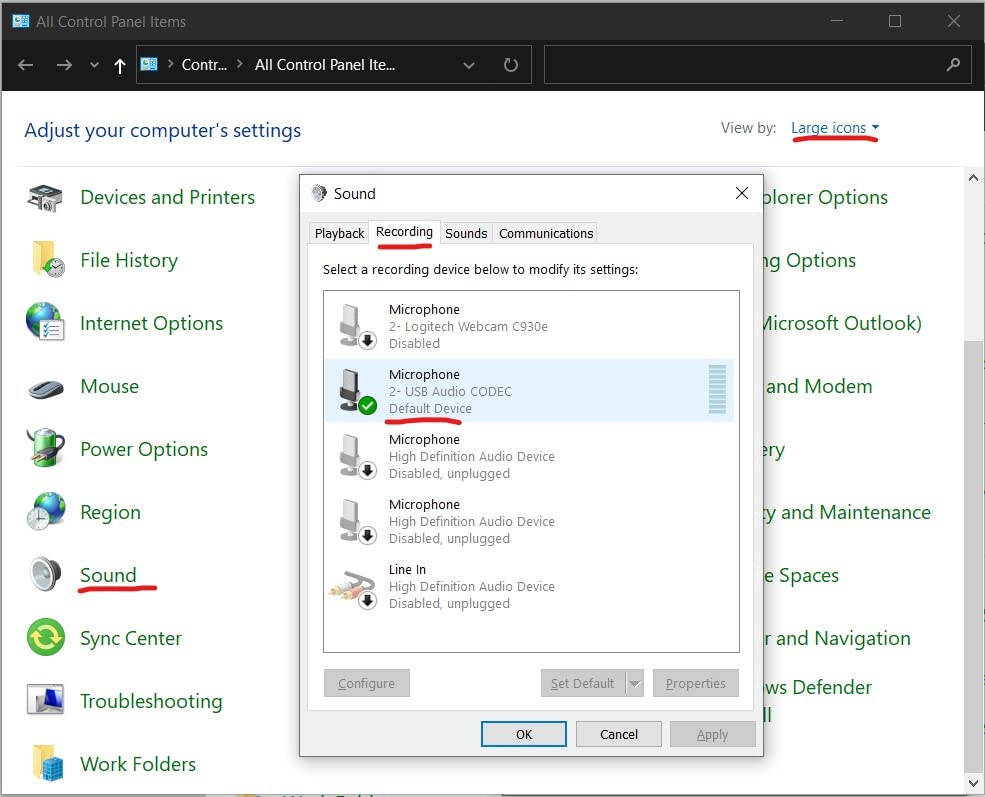Open the File History icon
The width and height of the screenshot is (985, 797).
[x=47, y=260]
